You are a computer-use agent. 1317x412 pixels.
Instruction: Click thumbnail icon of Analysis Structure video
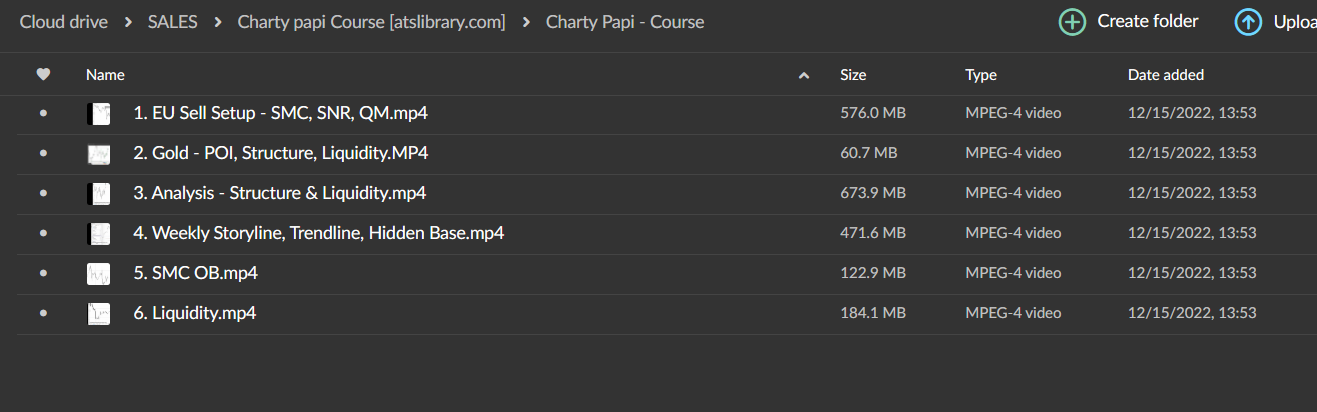98,194
